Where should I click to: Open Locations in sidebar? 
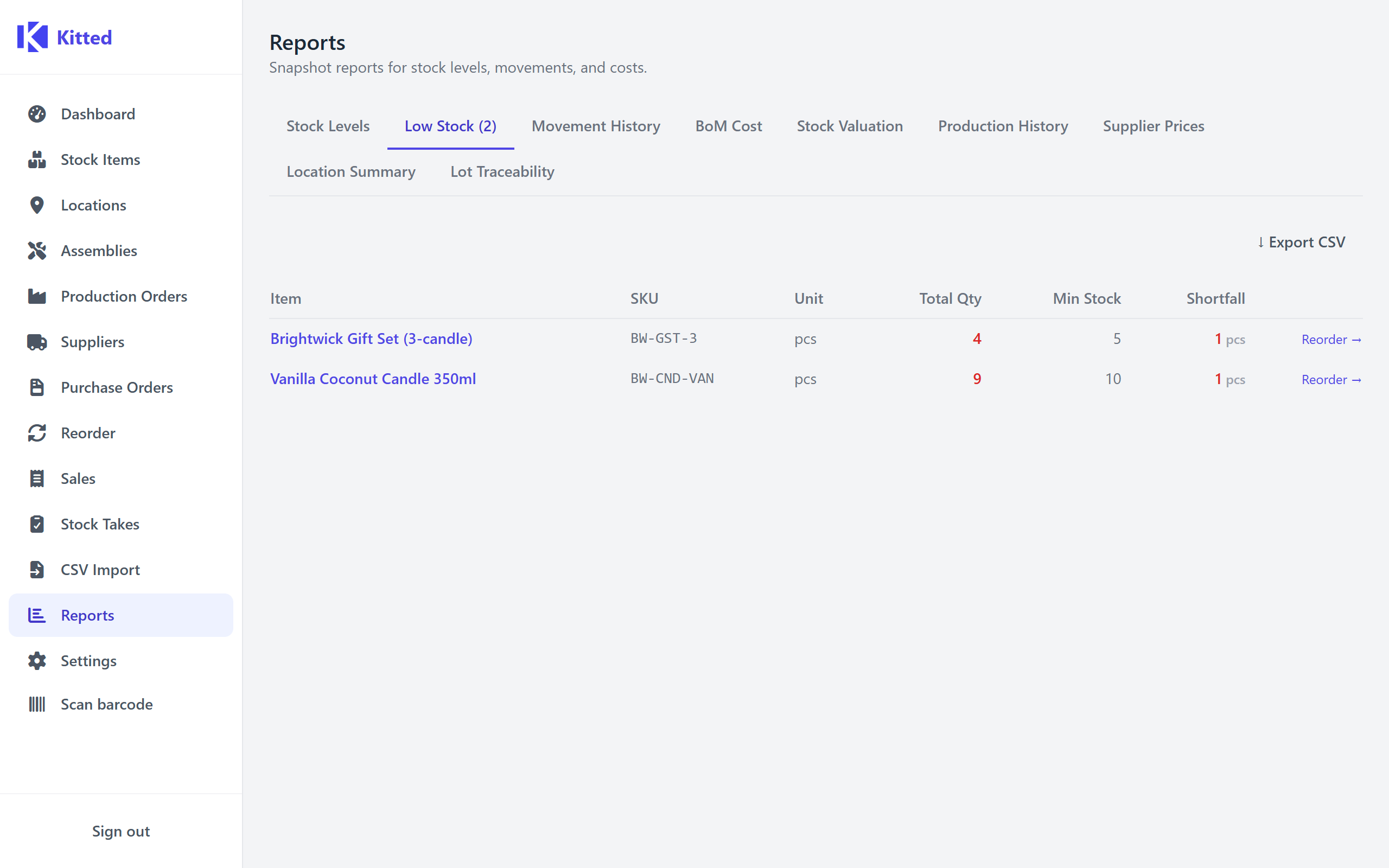(121, 206)
